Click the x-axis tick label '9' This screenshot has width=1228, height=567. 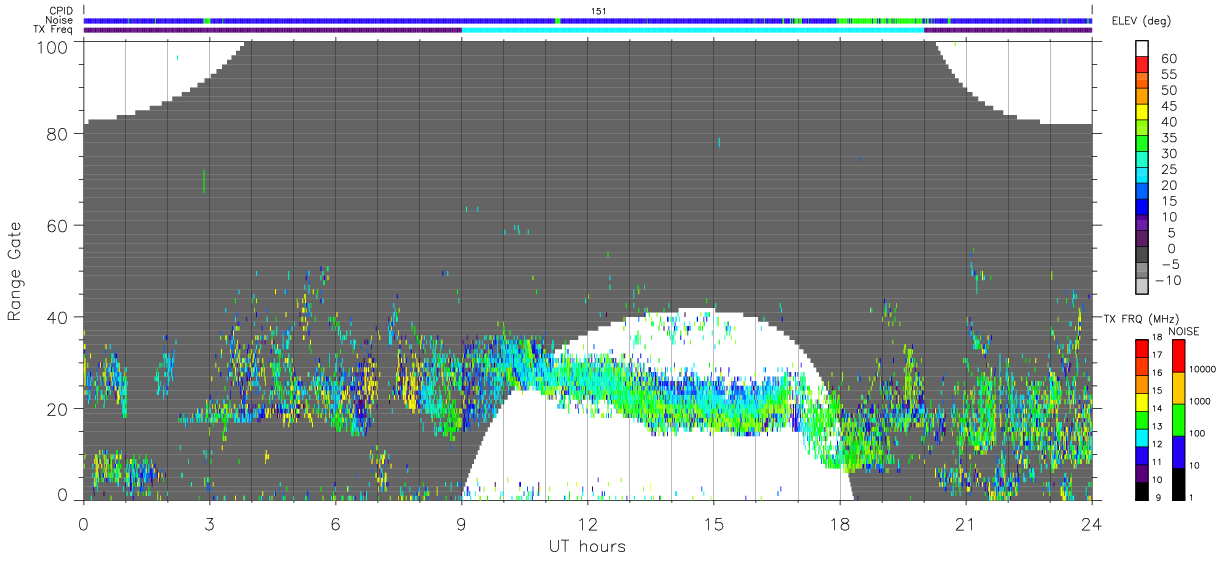tap(461, 524)
